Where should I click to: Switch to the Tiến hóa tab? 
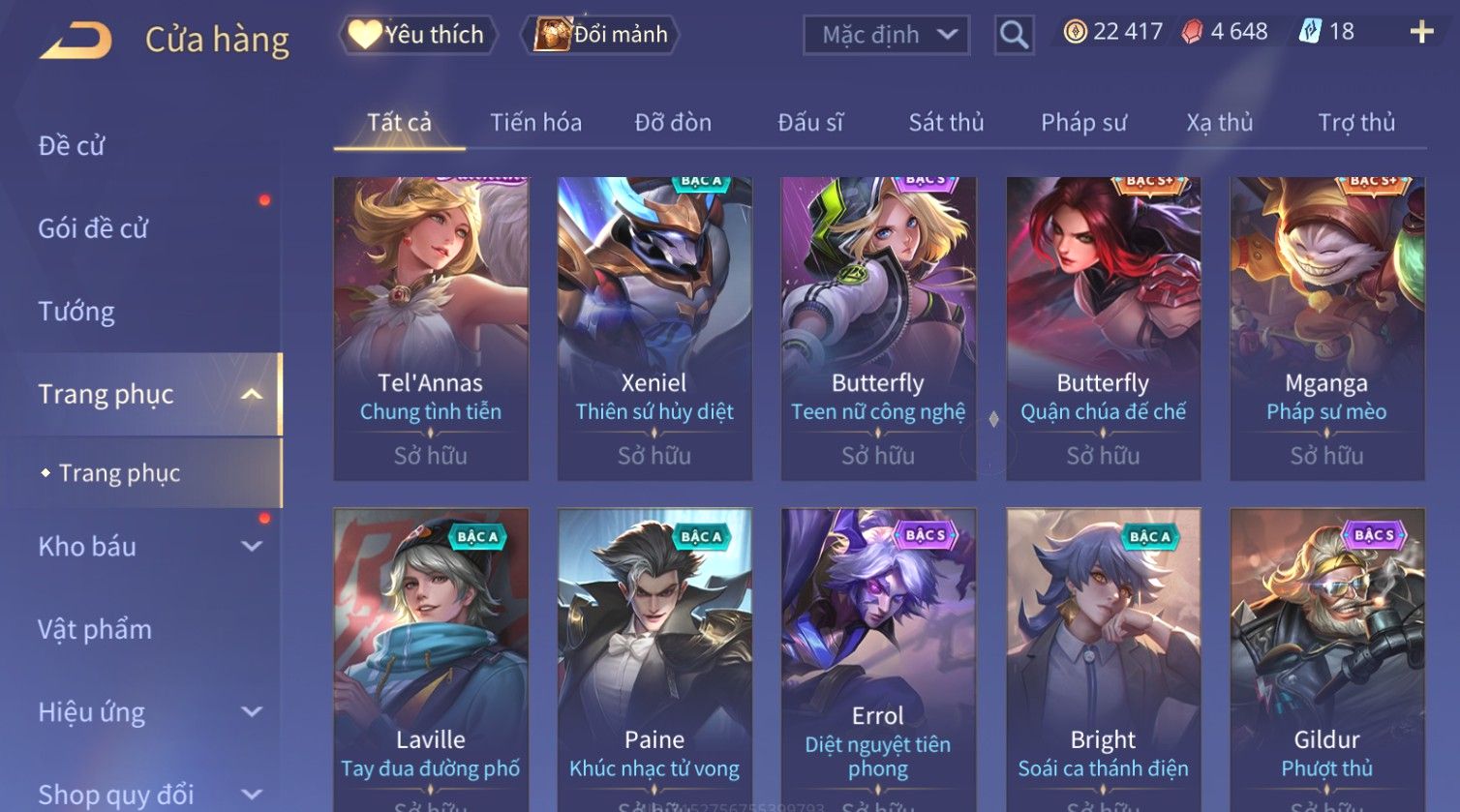pos(535,123)
